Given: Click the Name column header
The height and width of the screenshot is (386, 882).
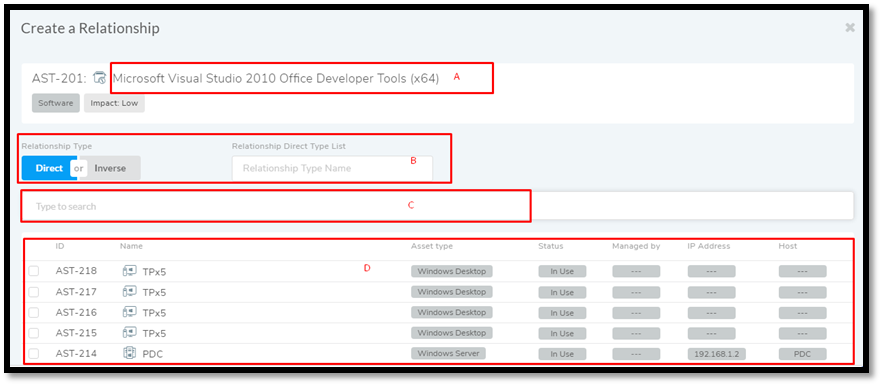Looking at the screenshot, I should 131,246.
